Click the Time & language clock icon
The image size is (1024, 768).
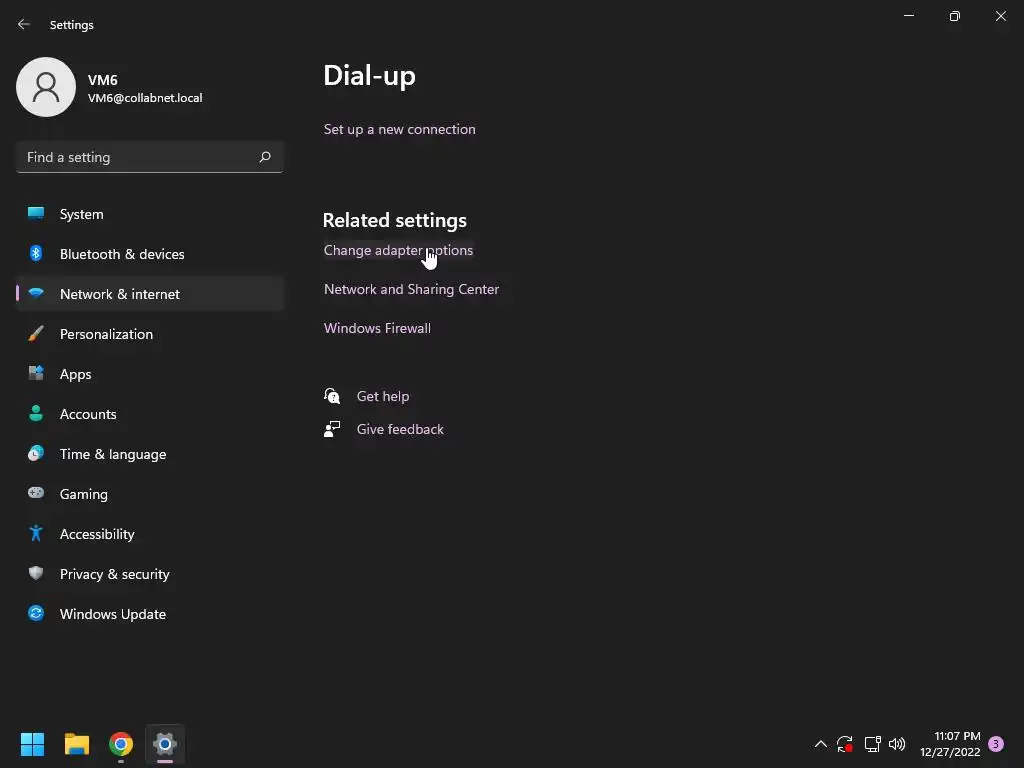click(x=36, y=453)
